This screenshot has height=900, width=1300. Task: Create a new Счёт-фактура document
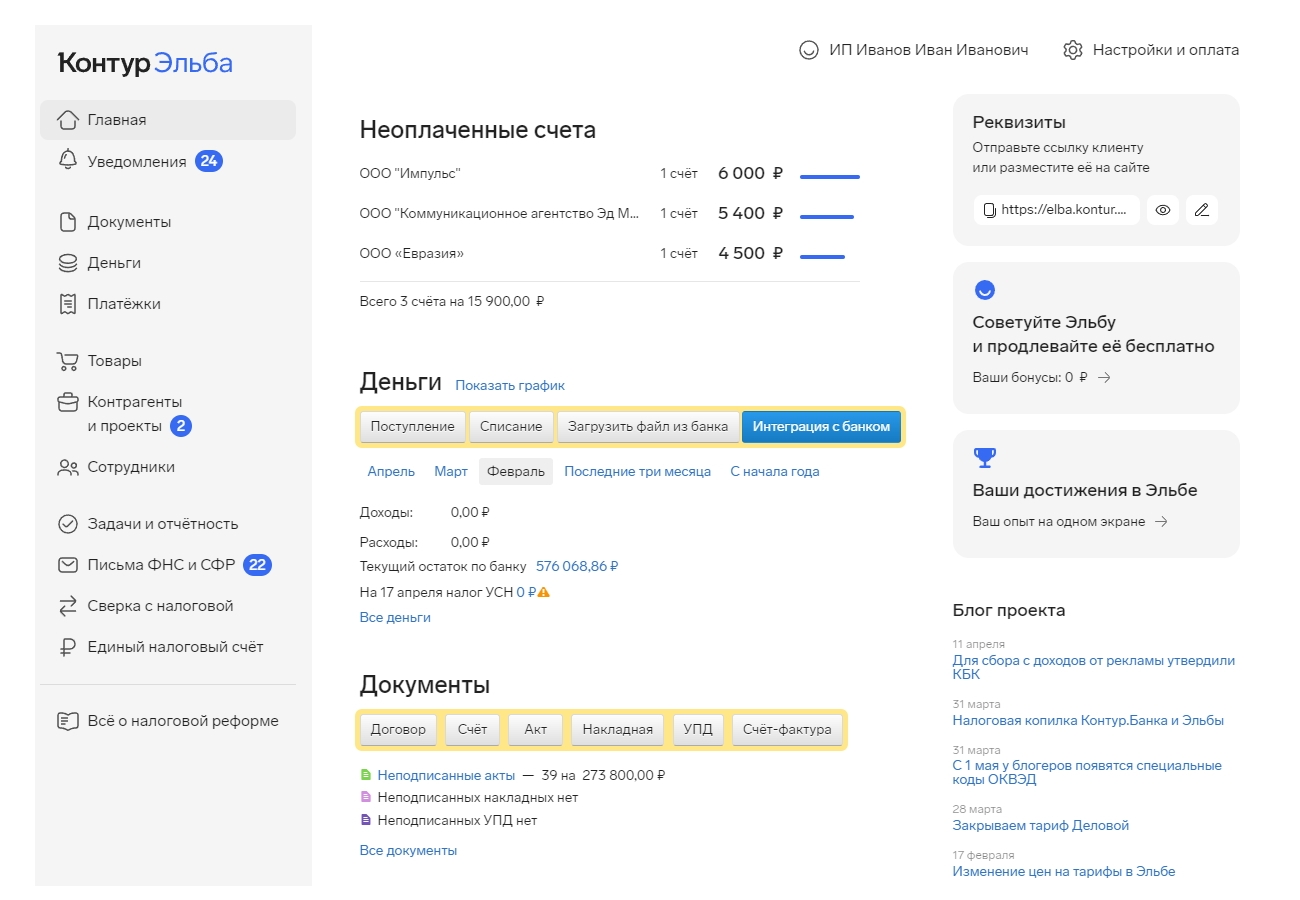click(787, 730)
